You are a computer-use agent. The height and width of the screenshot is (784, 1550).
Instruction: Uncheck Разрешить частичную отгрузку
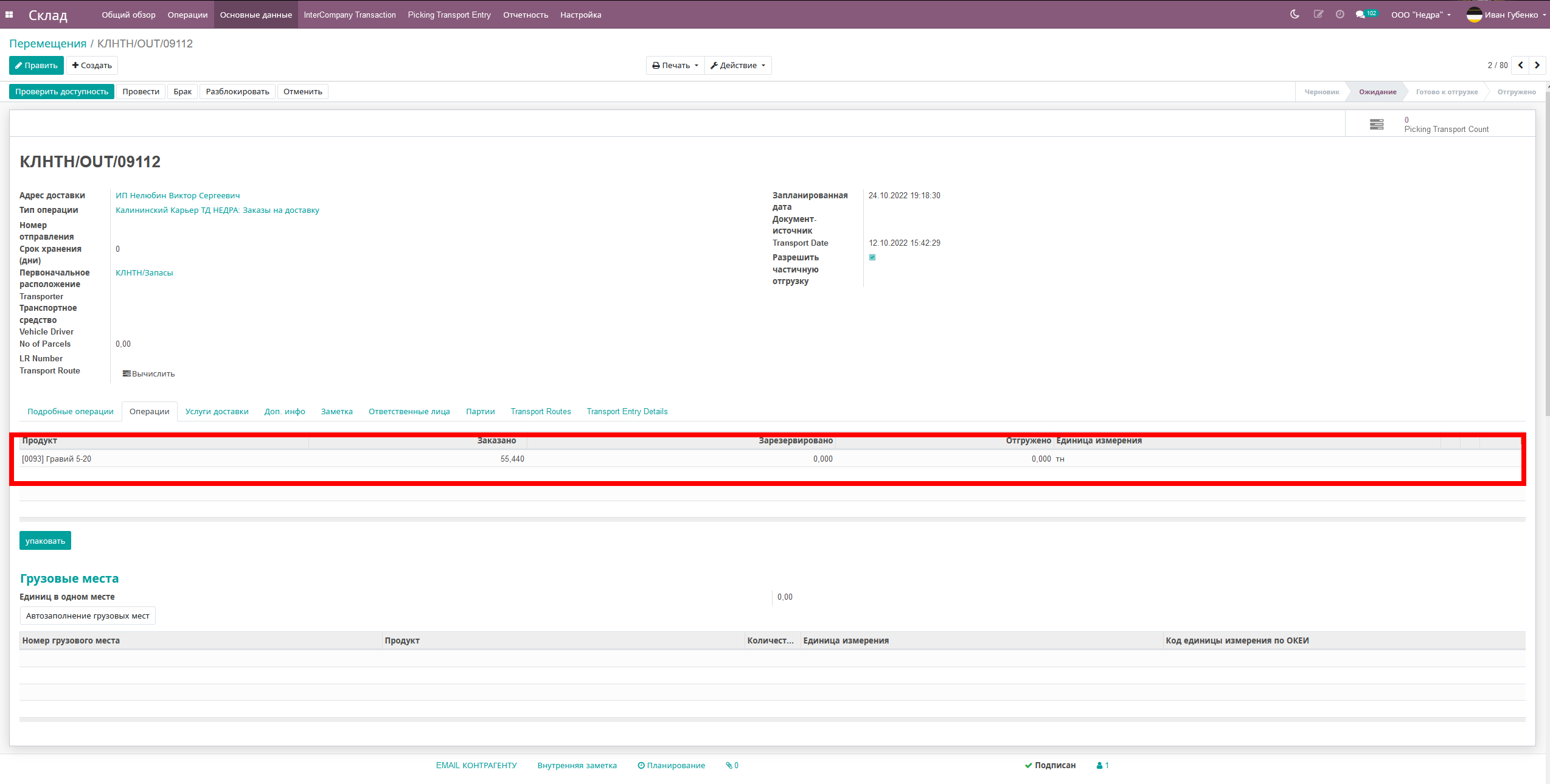(x=872, y=257)
